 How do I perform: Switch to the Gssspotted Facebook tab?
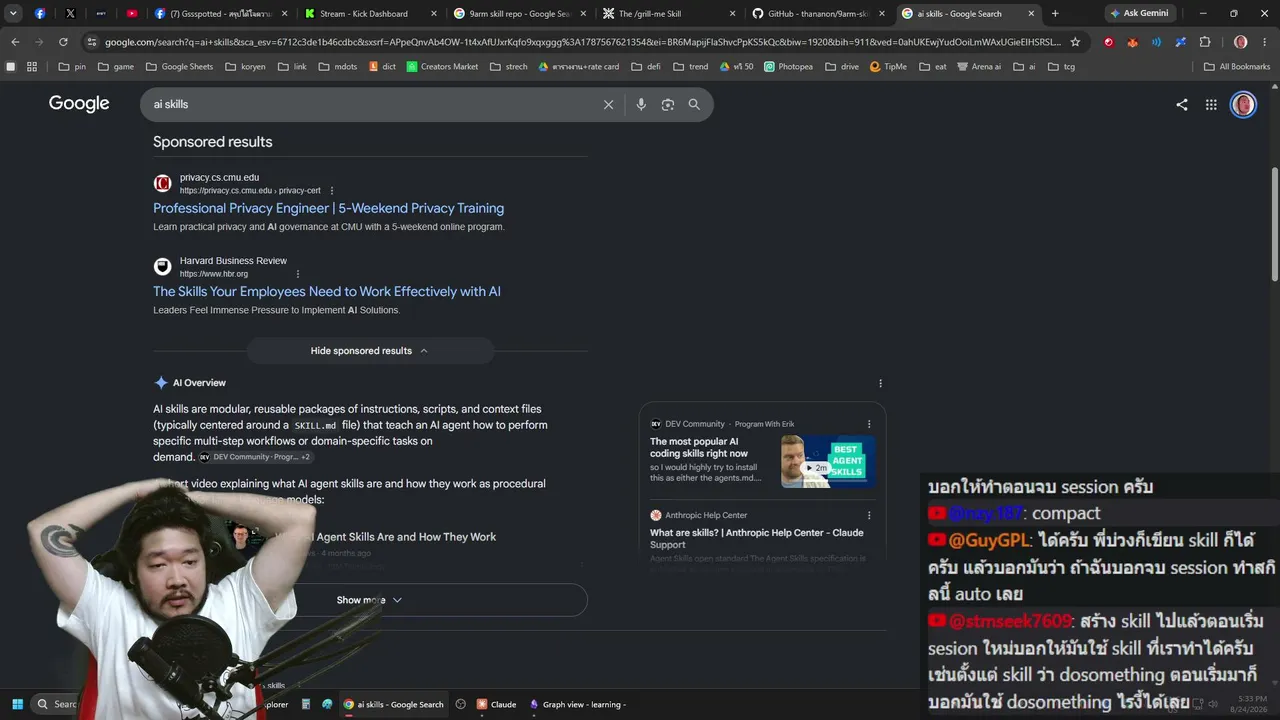point(221,14)
